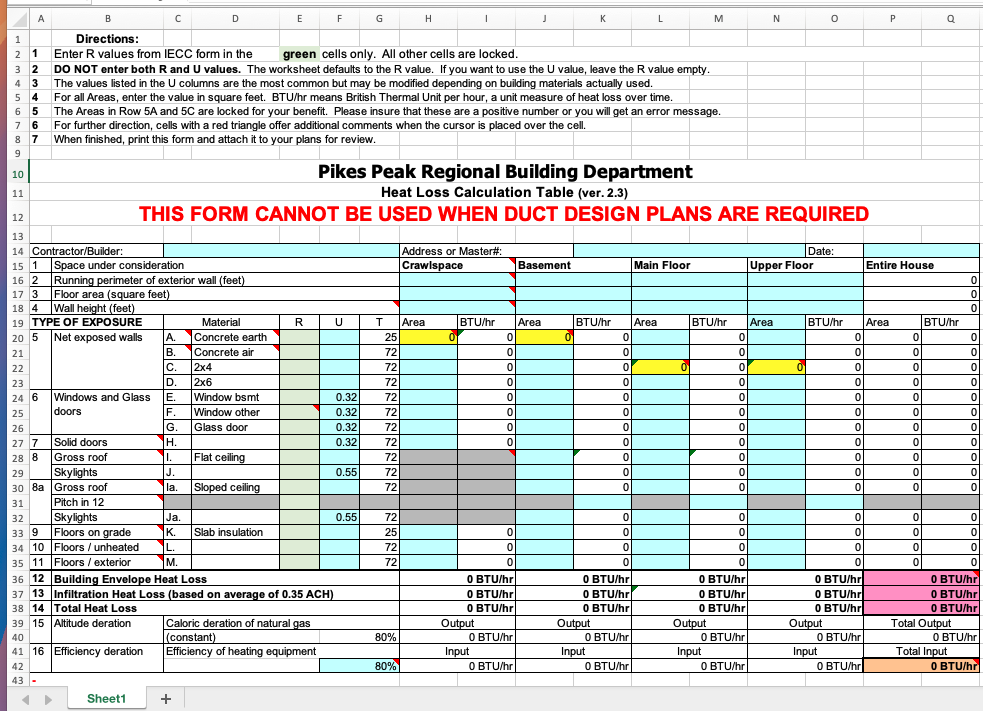This screenshot has height=711, width=983.
Task: Select 'Efficiency deration' label
Action: click(x=98, y=651)
